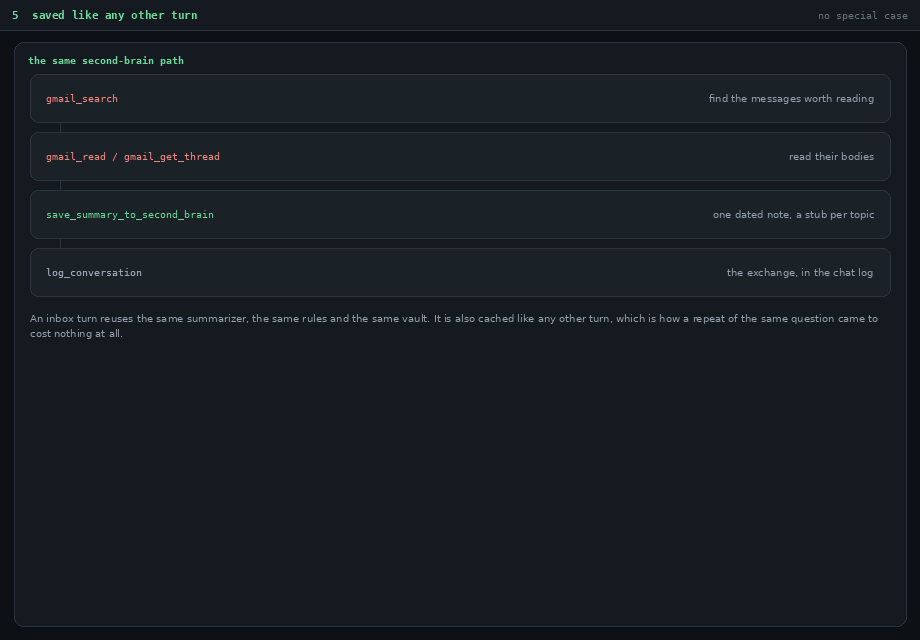The image size is (920, 640).
Task: Click the heading "saved like any other turn"
Action: (x=114, y=15)
